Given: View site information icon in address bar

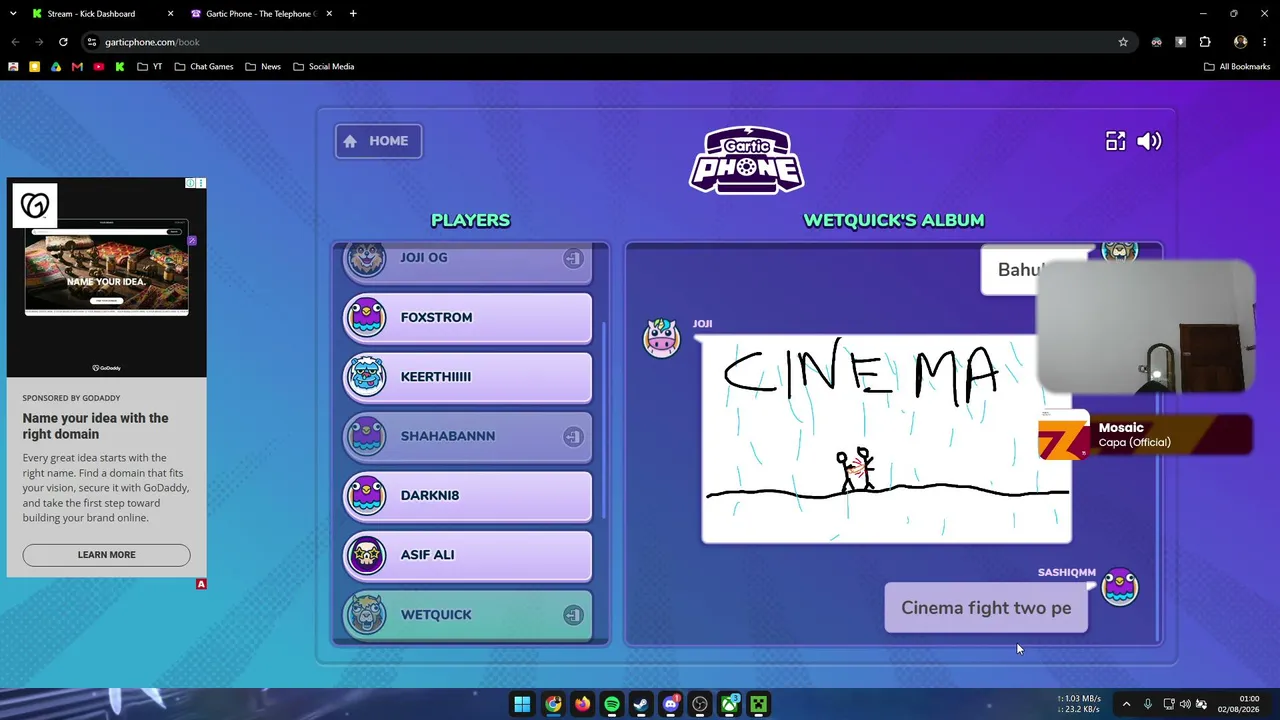Looking at the screenshot, I should (x=92, y=42).
